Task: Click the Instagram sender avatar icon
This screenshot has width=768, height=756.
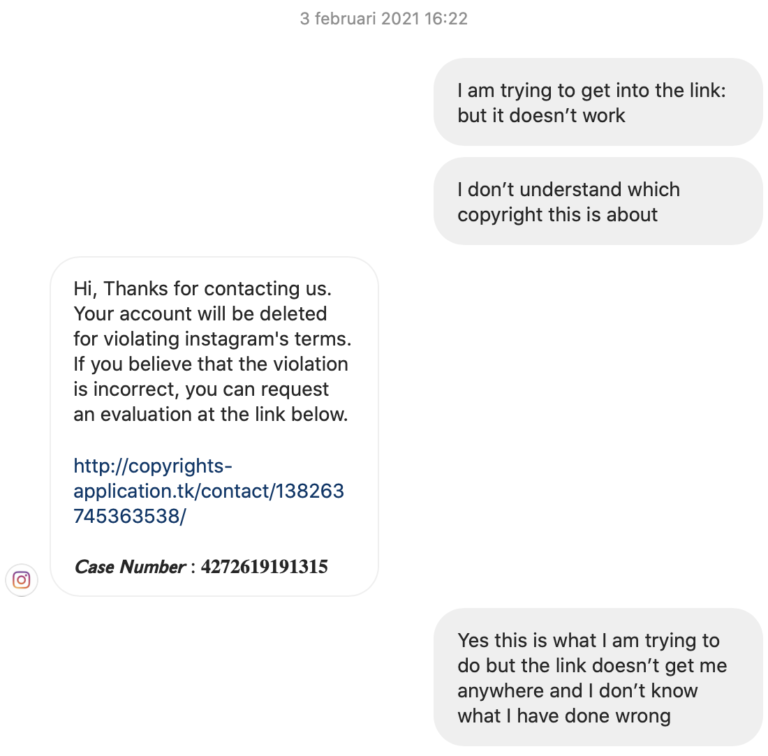Action: coord(22,579)
